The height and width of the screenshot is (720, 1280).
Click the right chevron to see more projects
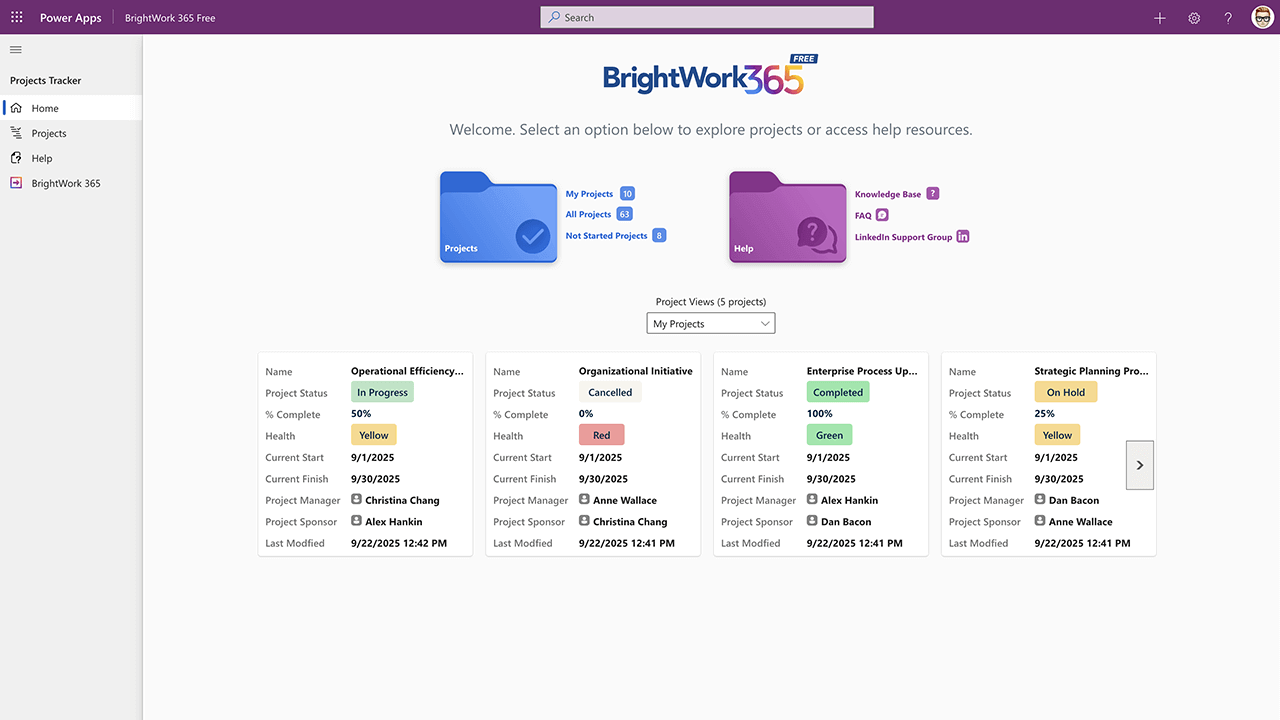click(1139, 464)
